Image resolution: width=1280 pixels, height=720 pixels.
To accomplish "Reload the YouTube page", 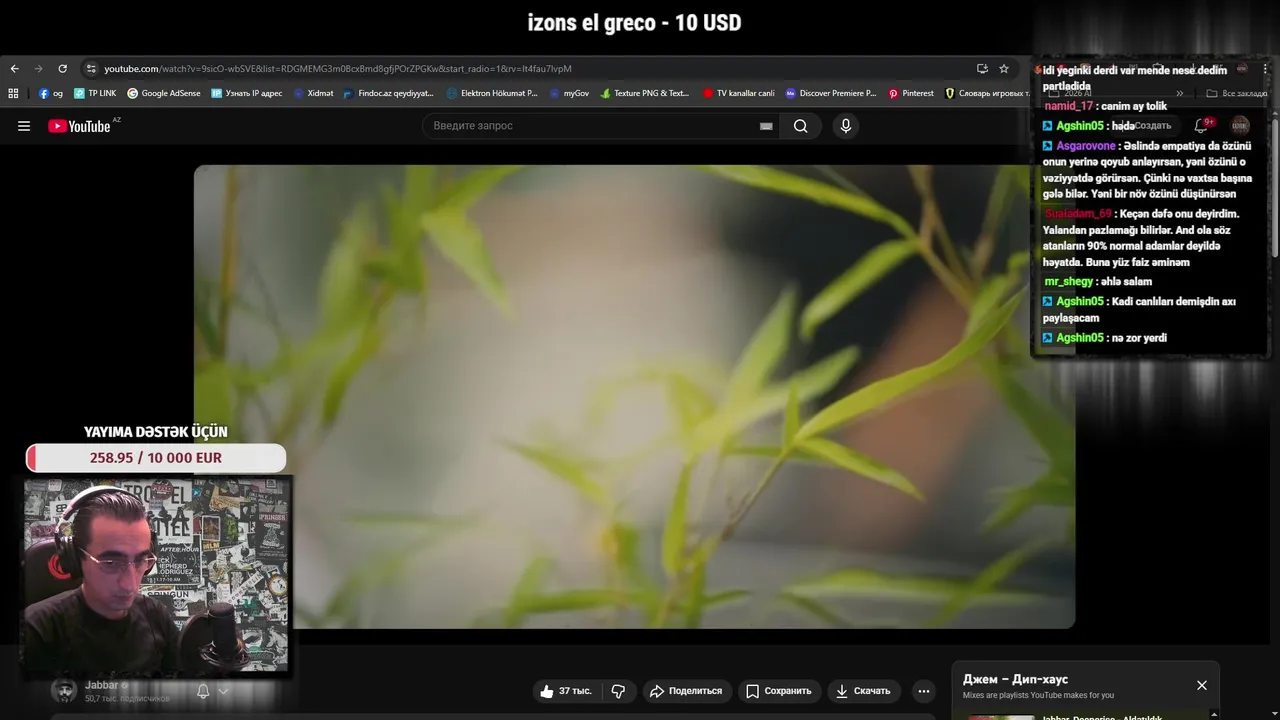I will pyautogui.click(x=62, y=69).
